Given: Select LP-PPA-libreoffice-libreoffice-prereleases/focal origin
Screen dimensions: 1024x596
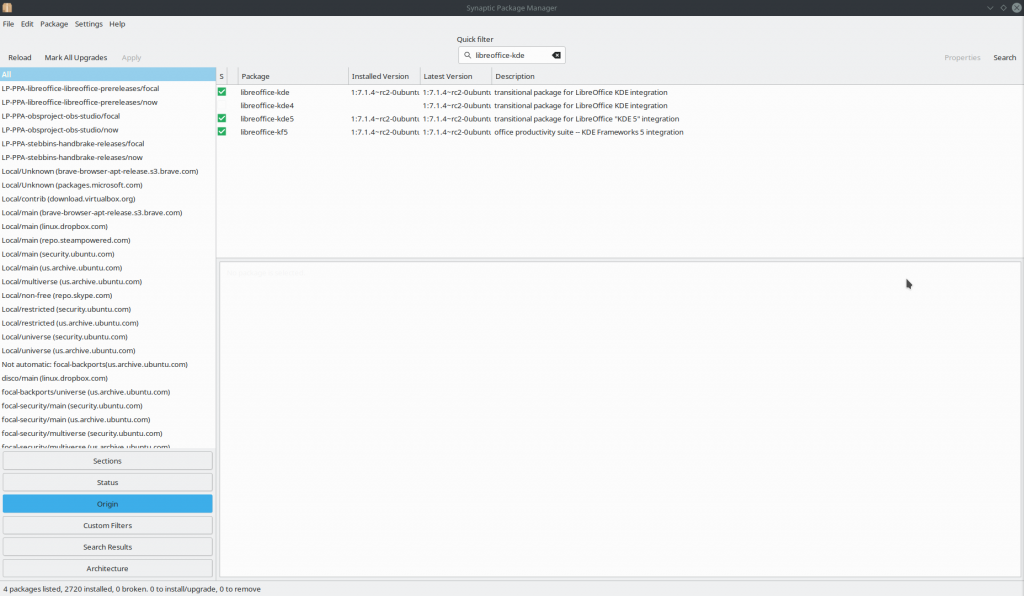Looking at the screenshot, I should point(80,89).
